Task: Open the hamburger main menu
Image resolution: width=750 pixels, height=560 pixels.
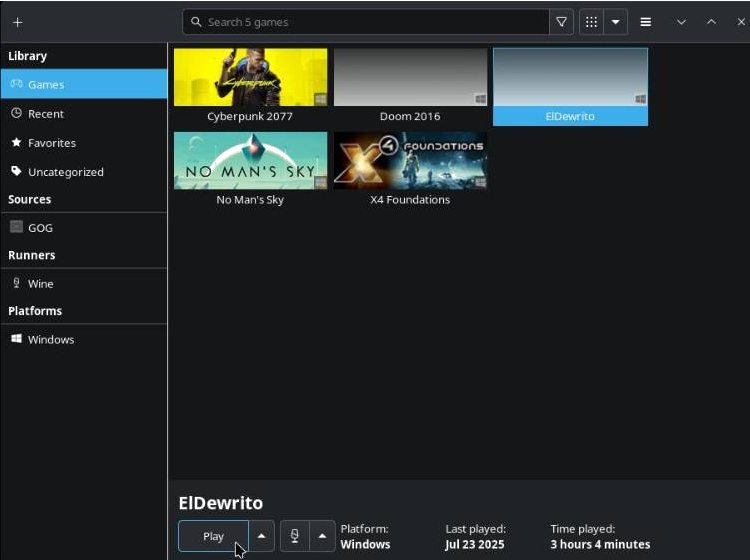Action: [646, 22]
